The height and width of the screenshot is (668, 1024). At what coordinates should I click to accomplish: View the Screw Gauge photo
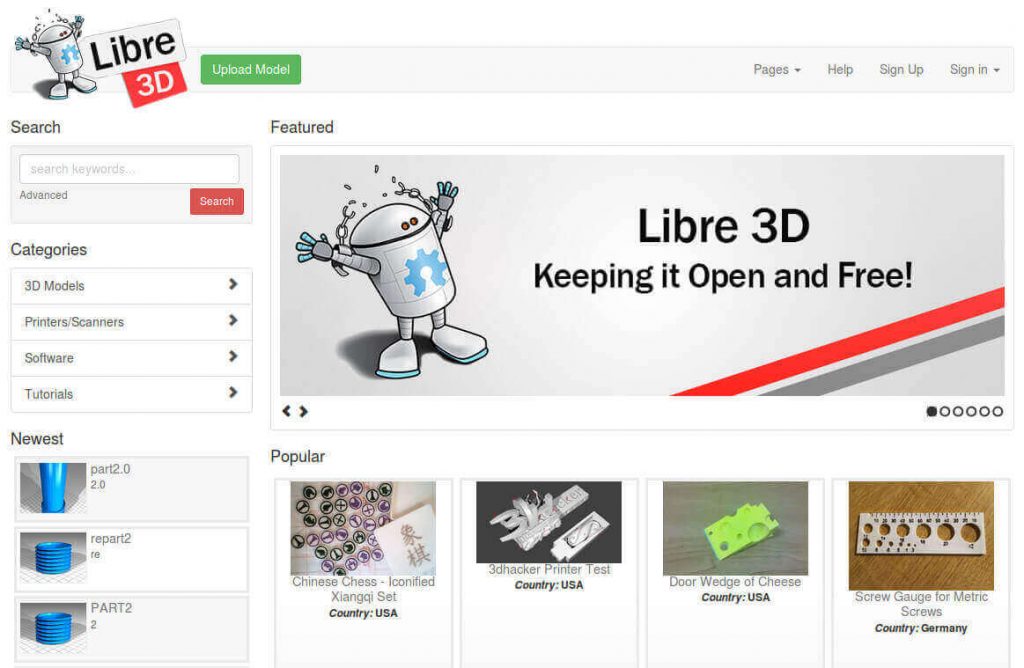(x=921, y=536)
